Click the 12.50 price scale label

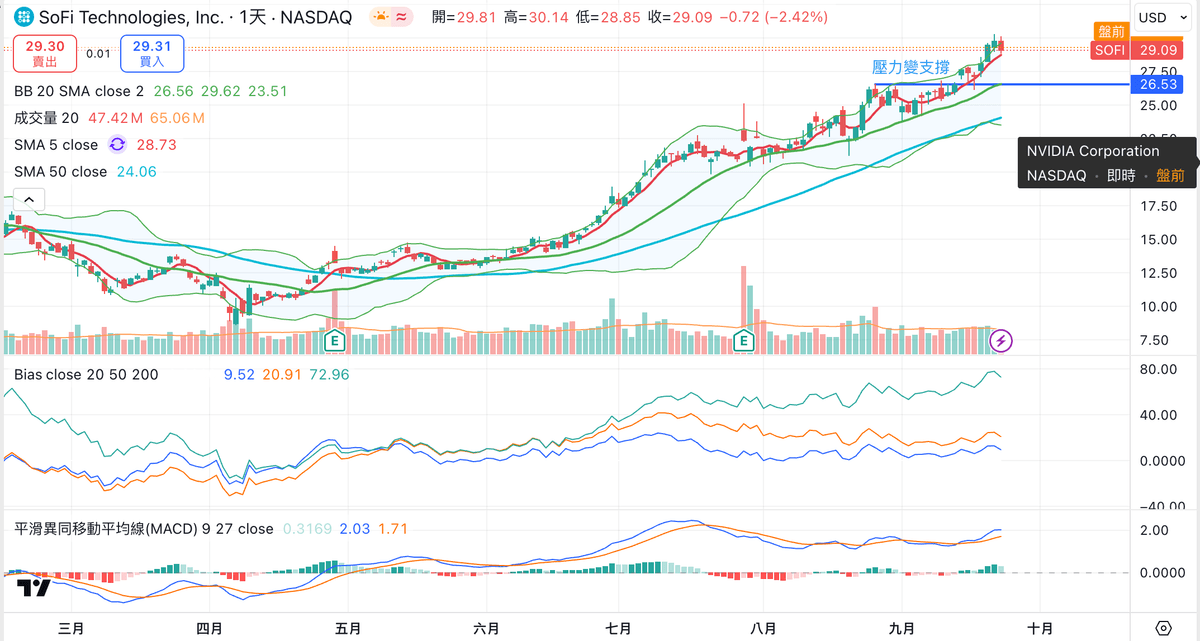(x=1158, y=273)
